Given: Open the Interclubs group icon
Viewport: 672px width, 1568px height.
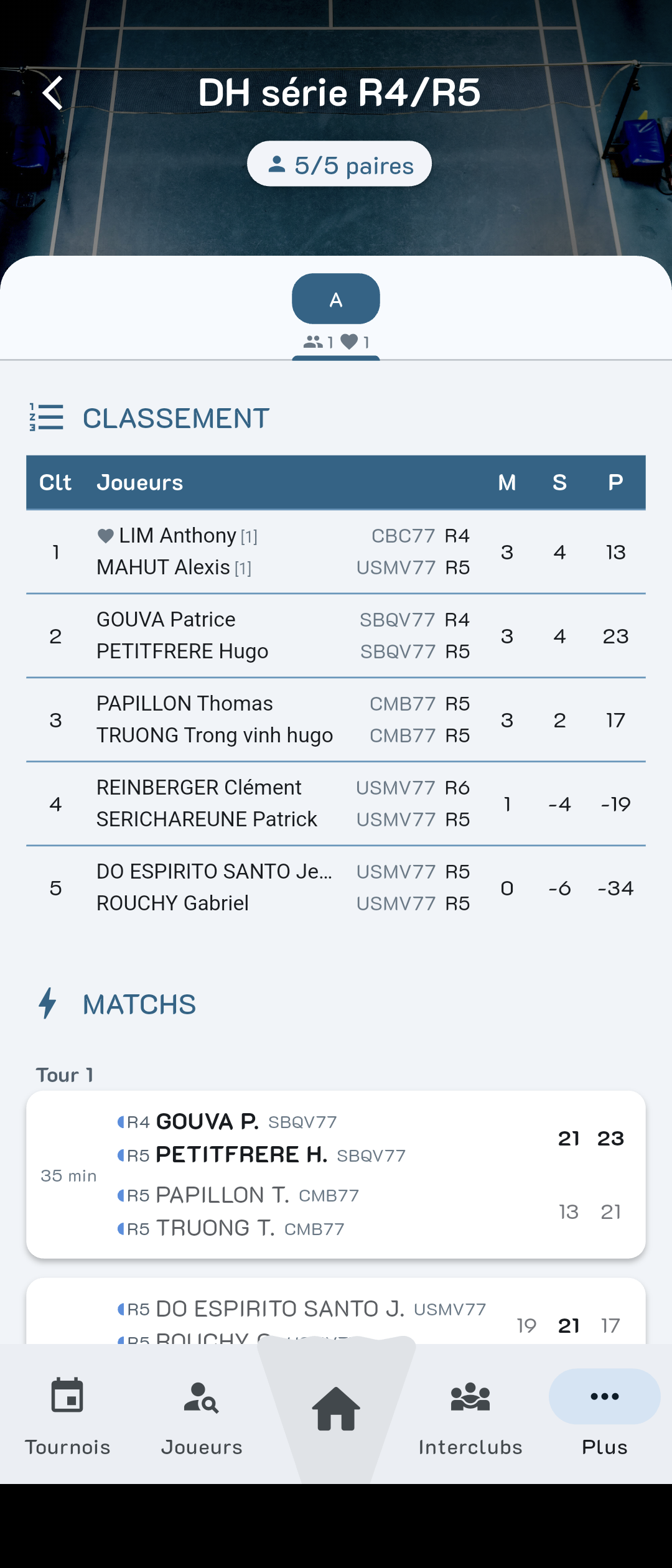Looking at the screenshot, I should (470, 1398).
